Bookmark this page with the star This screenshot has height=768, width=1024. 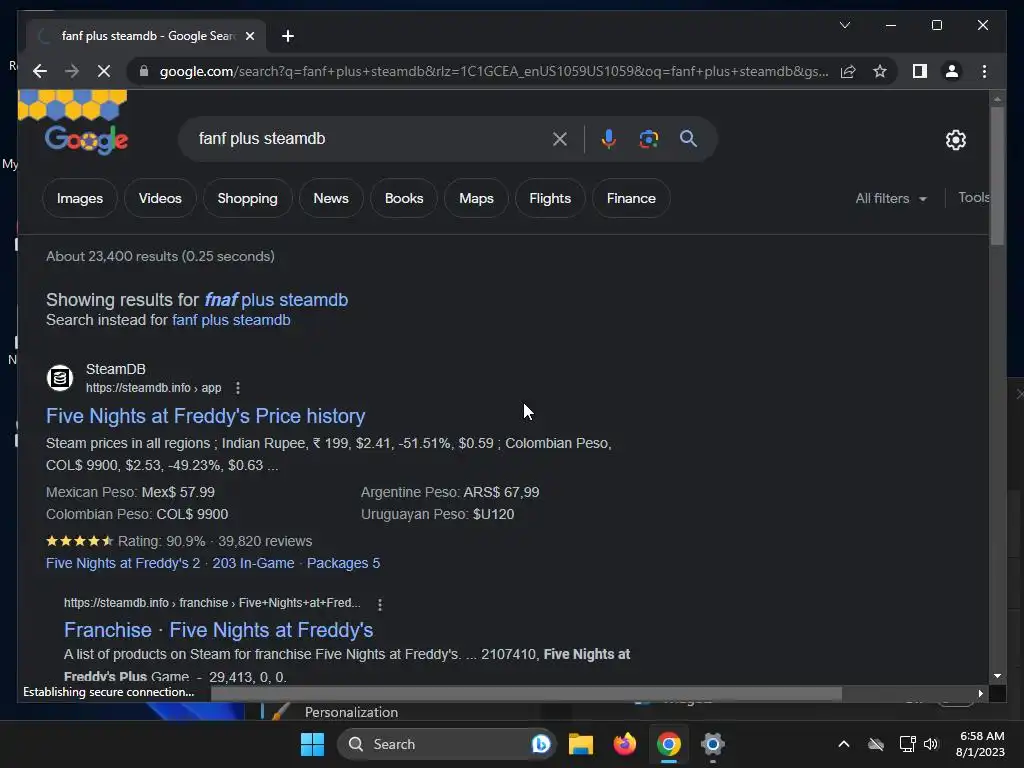(x=880, y=71)
